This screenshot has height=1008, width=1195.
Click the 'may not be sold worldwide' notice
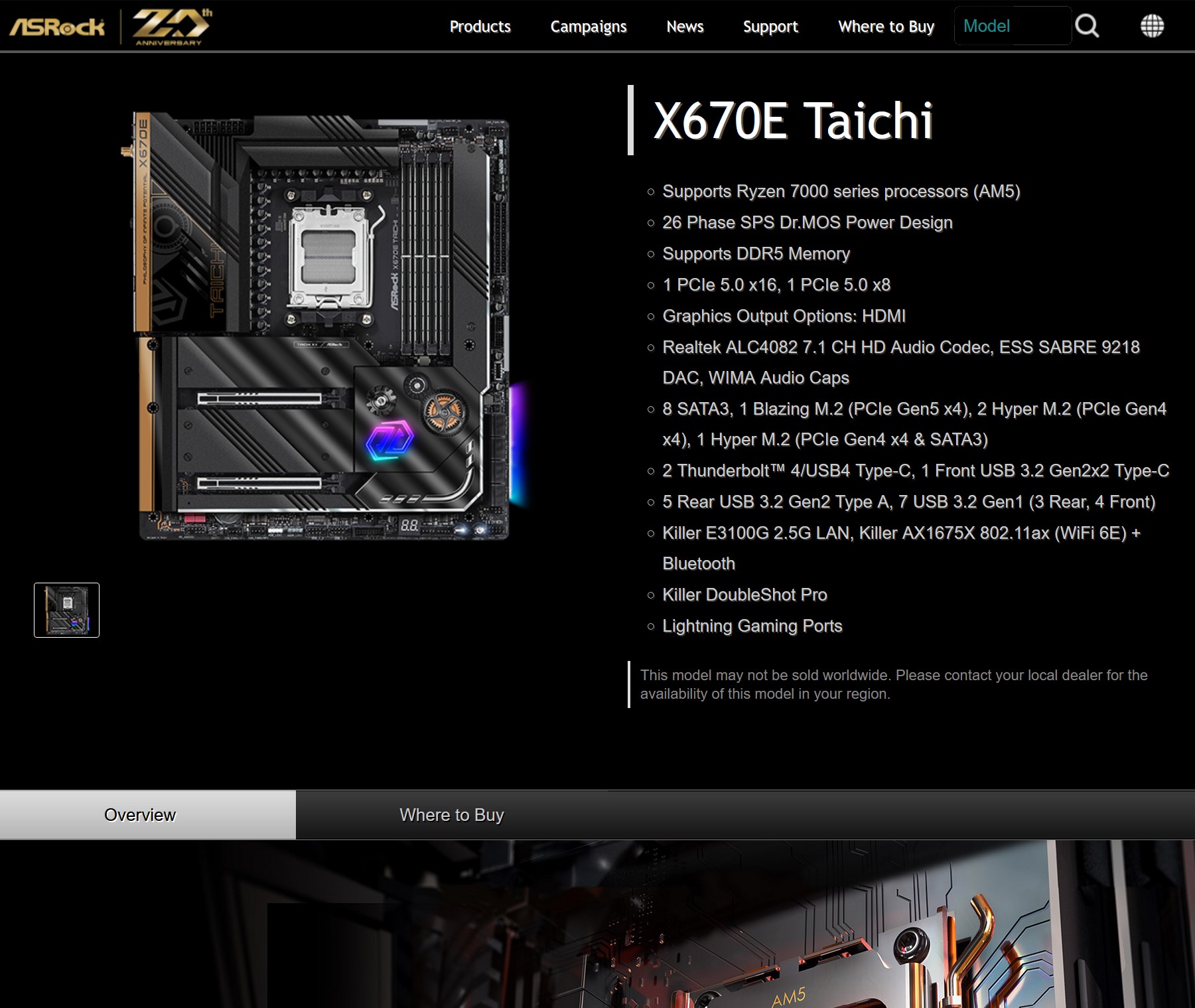pos(894,684)
